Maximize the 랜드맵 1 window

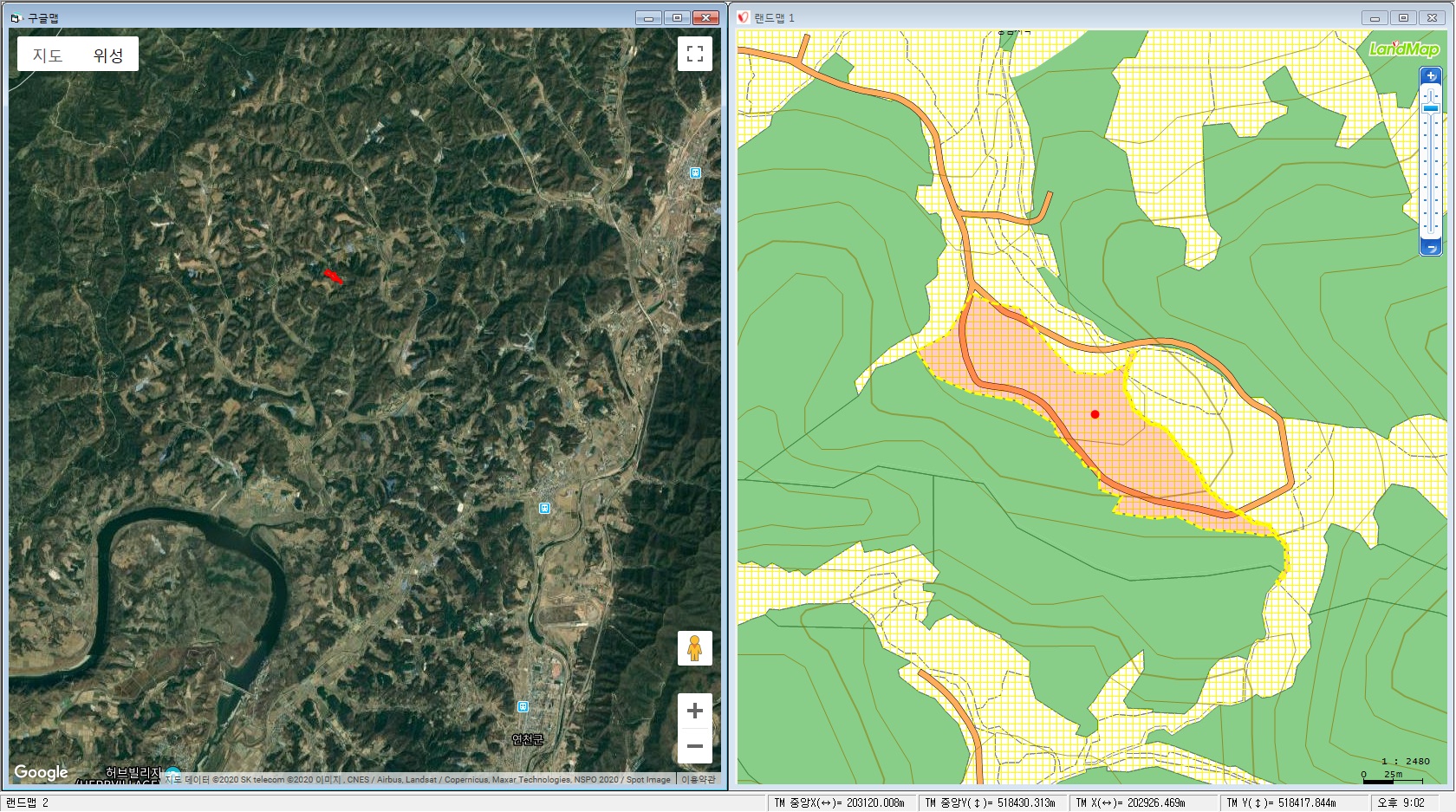(x=1403, y=17)
